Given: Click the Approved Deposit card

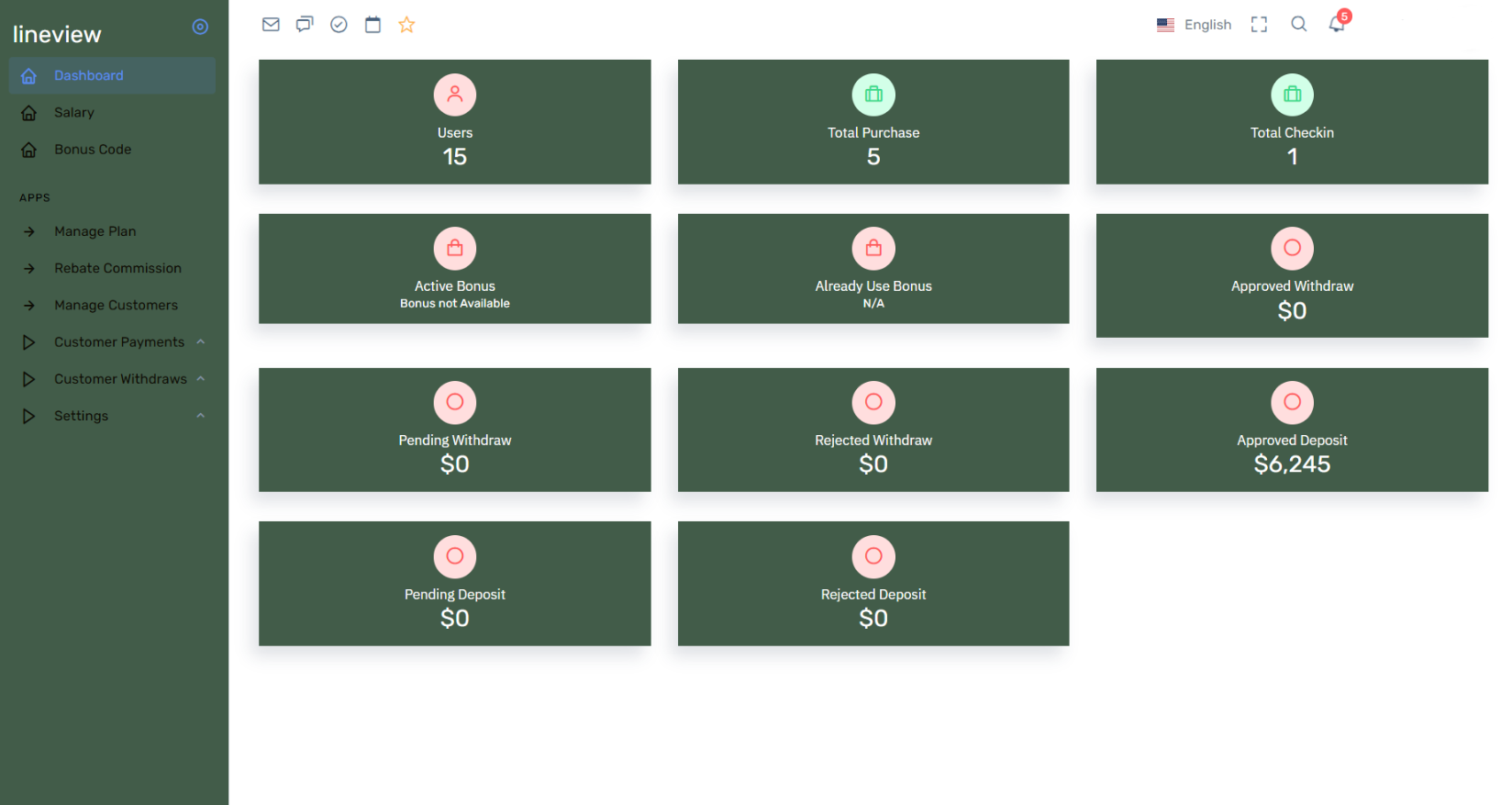Looking at the screenshot, I should click(1291, 430).
